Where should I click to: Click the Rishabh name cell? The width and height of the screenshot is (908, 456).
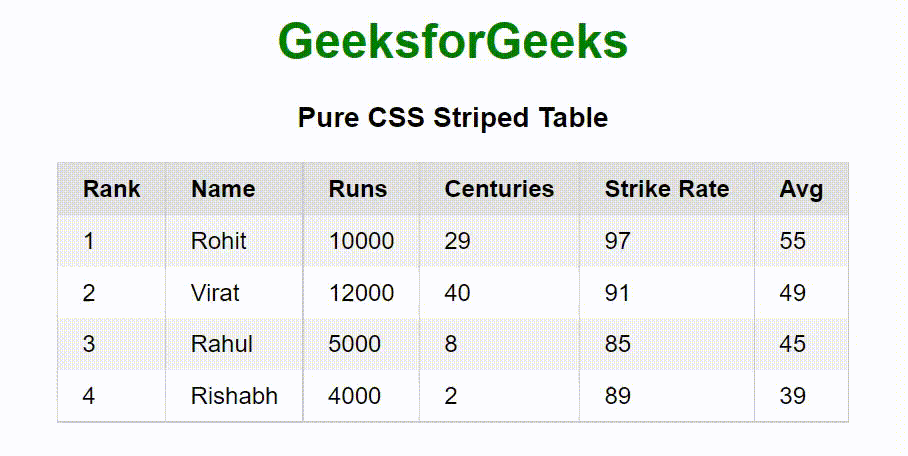point(234,396)
